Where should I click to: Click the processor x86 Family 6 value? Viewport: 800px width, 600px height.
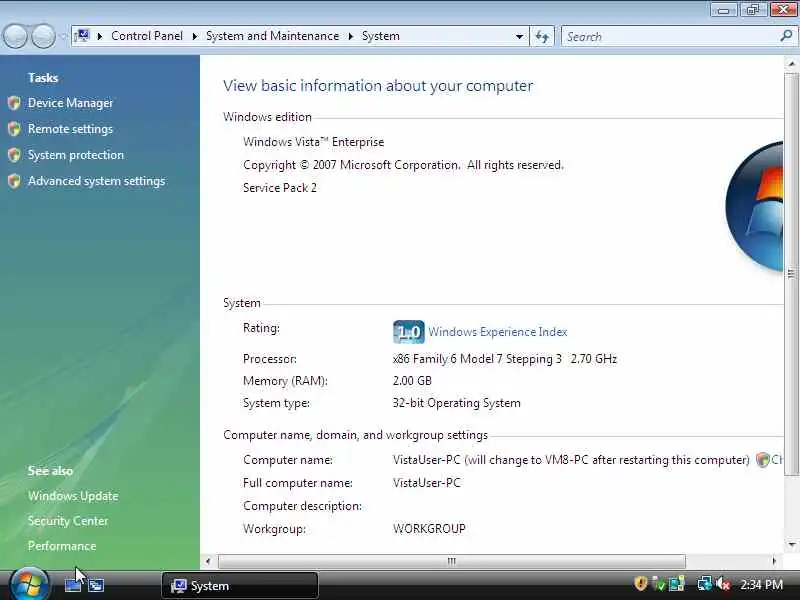point(505,359)
